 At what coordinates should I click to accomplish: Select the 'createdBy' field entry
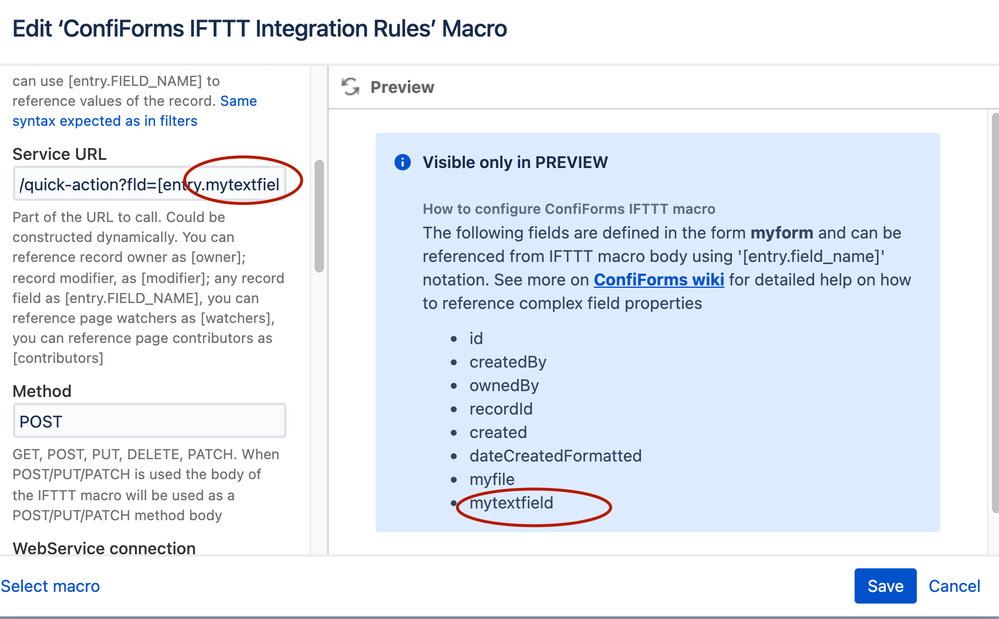click(x=508, y=362)
